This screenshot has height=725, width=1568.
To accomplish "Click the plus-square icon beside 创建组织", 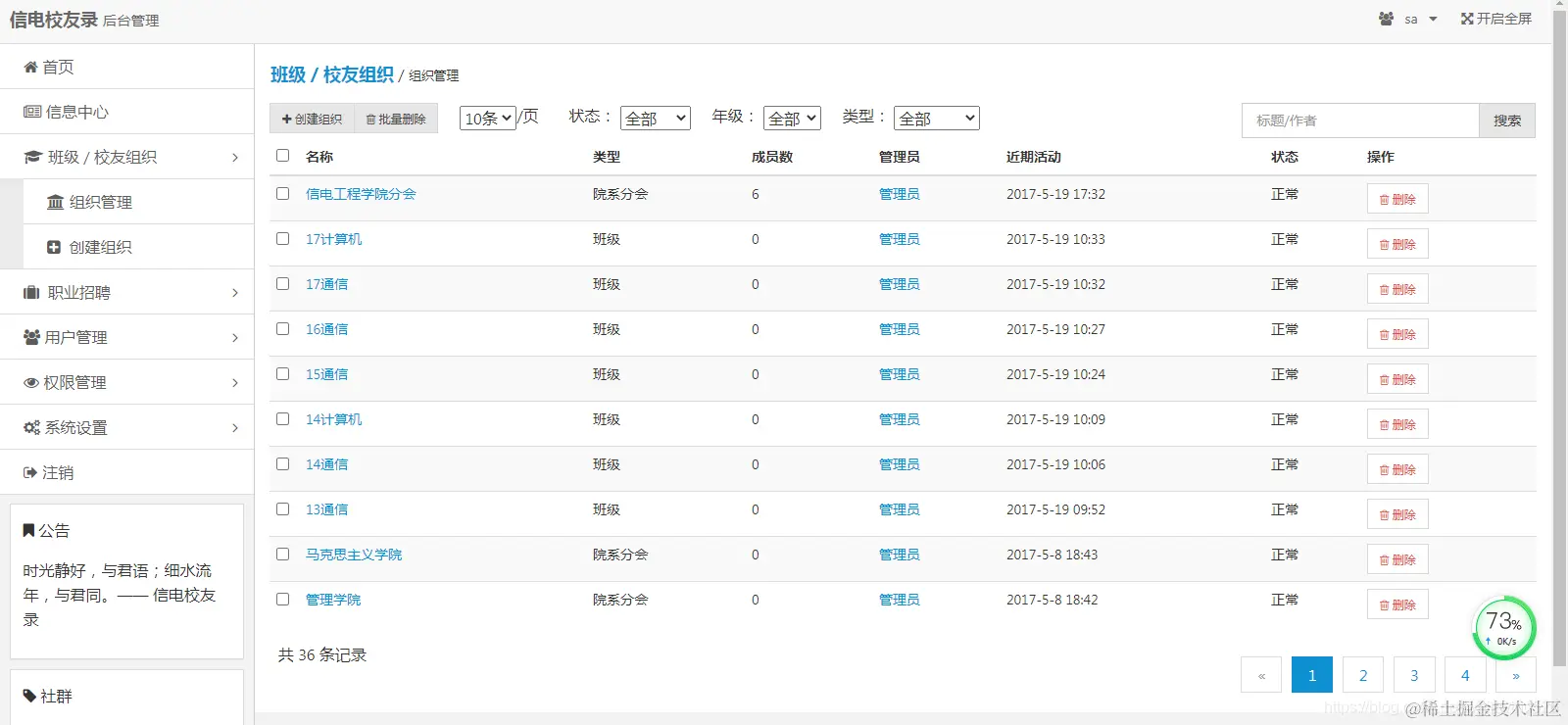I will tap(54, 247).
